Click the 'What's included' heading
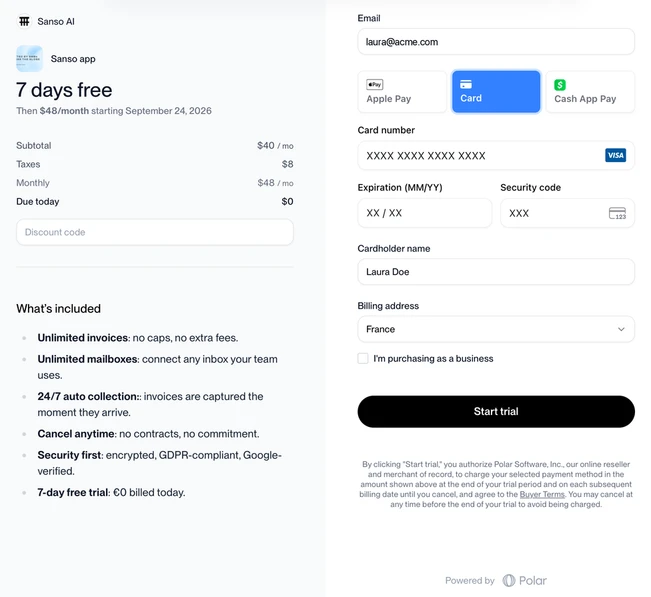Image resolution: width=651 pixels, height=597 pixels. (x=59, y=308)
